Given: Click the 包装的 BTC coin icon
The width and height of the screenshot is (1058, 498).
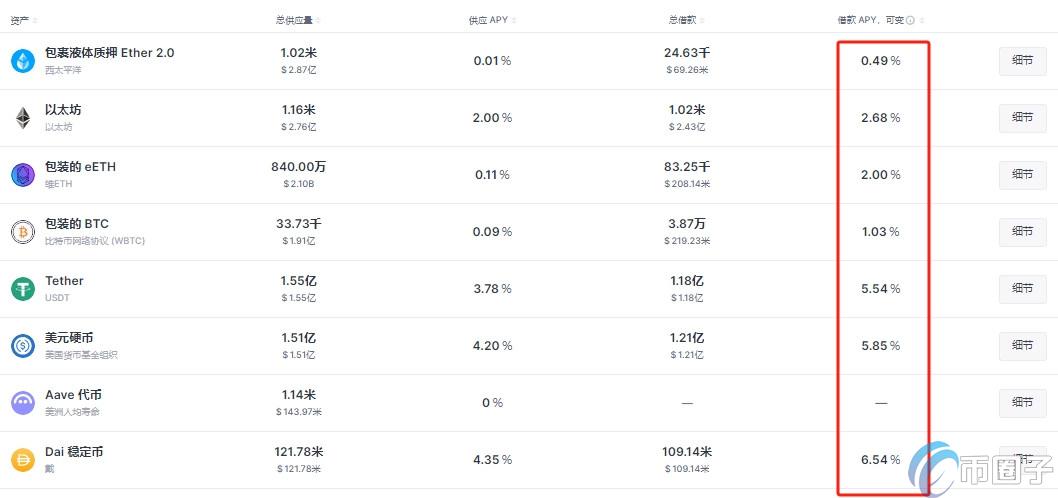Looking at the screenshot, I should click(x=22, y=232).
